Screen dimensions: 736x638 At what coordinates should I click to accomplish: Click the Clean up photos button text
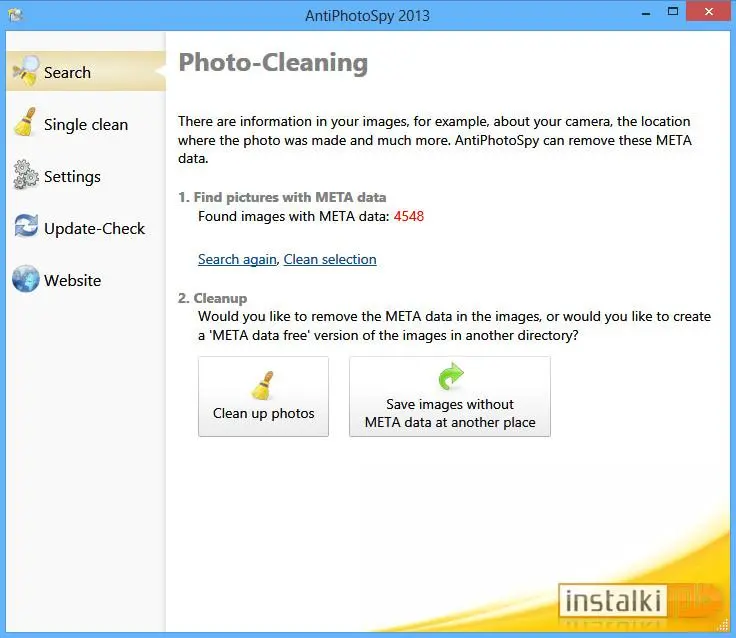point(263,414)
